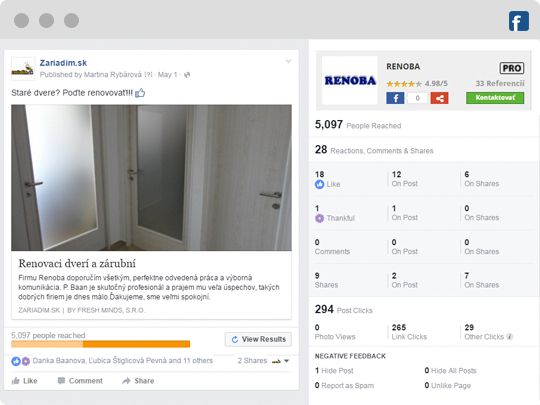Open the door renovation photo thumbnail
Screen dimensions: 540x405
point(152,178)
